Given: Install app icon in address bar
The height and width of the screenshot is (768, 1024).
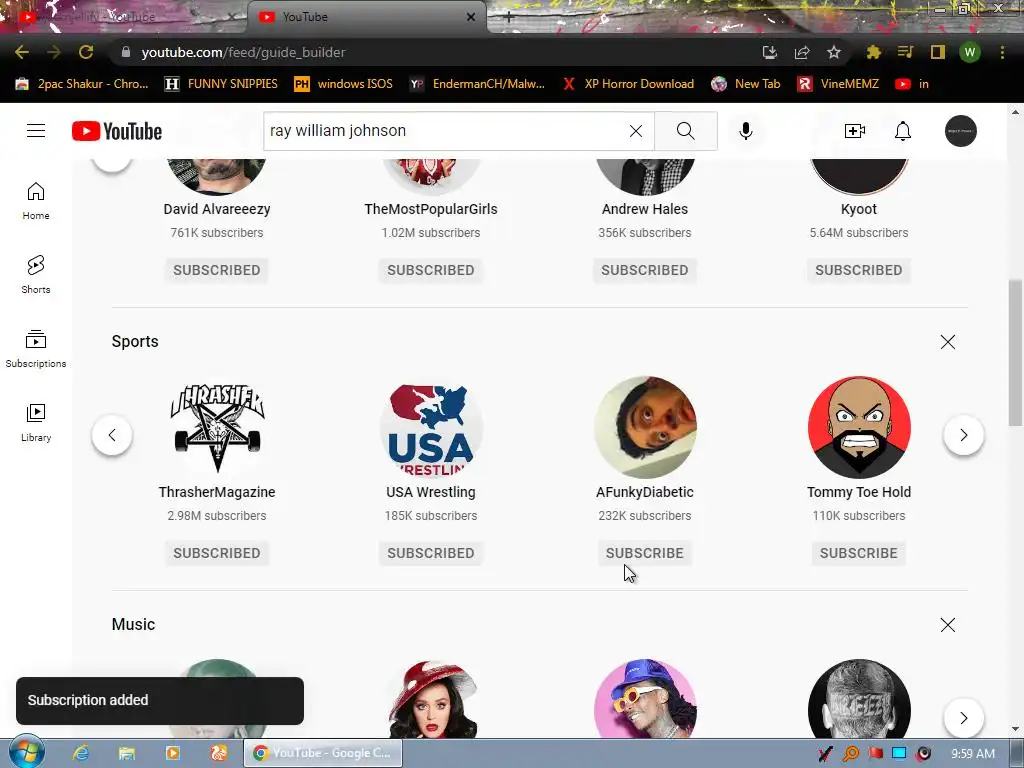Looking at the screenshot, I should (x=770, y=52).
